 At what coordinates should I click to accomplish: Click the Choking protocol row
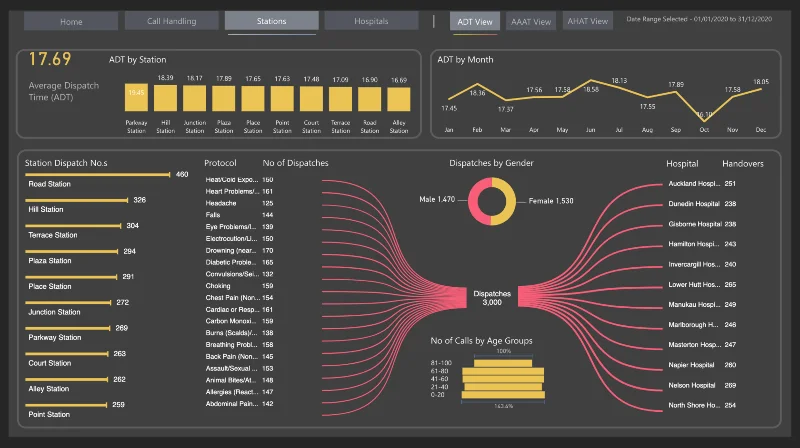[x=239, y=286]
